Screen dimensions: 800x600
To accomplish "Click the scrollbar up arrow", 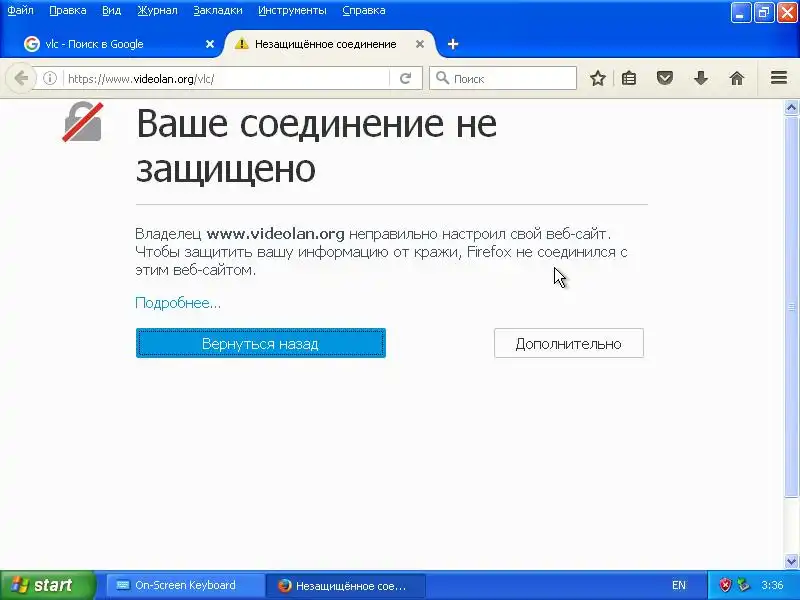I will (791, 108).
